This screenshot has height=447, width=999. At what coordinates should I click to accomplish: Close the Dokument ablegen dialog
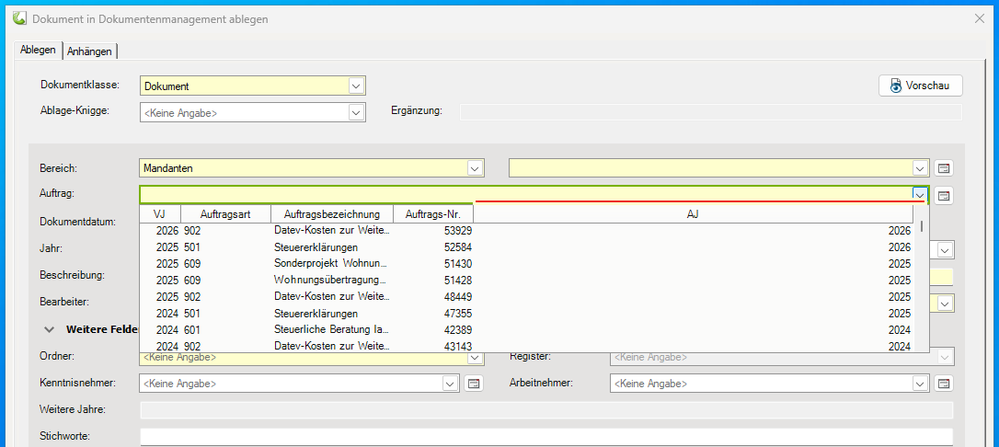980,18
